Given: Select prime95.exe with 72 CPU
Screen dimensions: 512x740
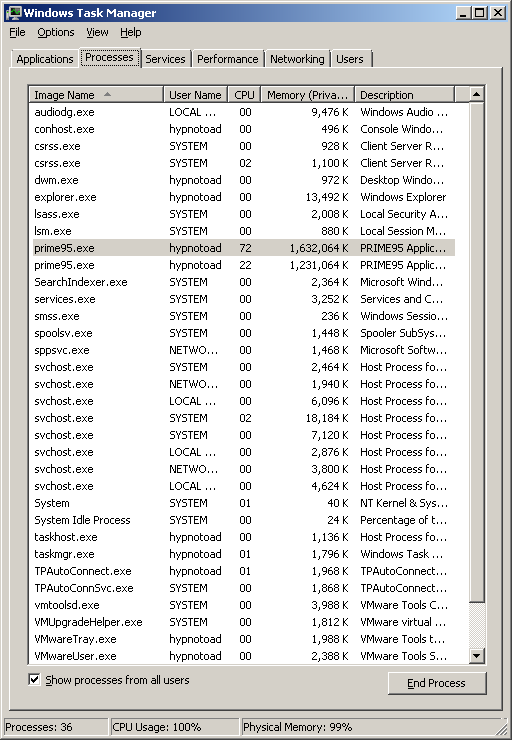Looking at the screenshot, I should click(243, 248).
